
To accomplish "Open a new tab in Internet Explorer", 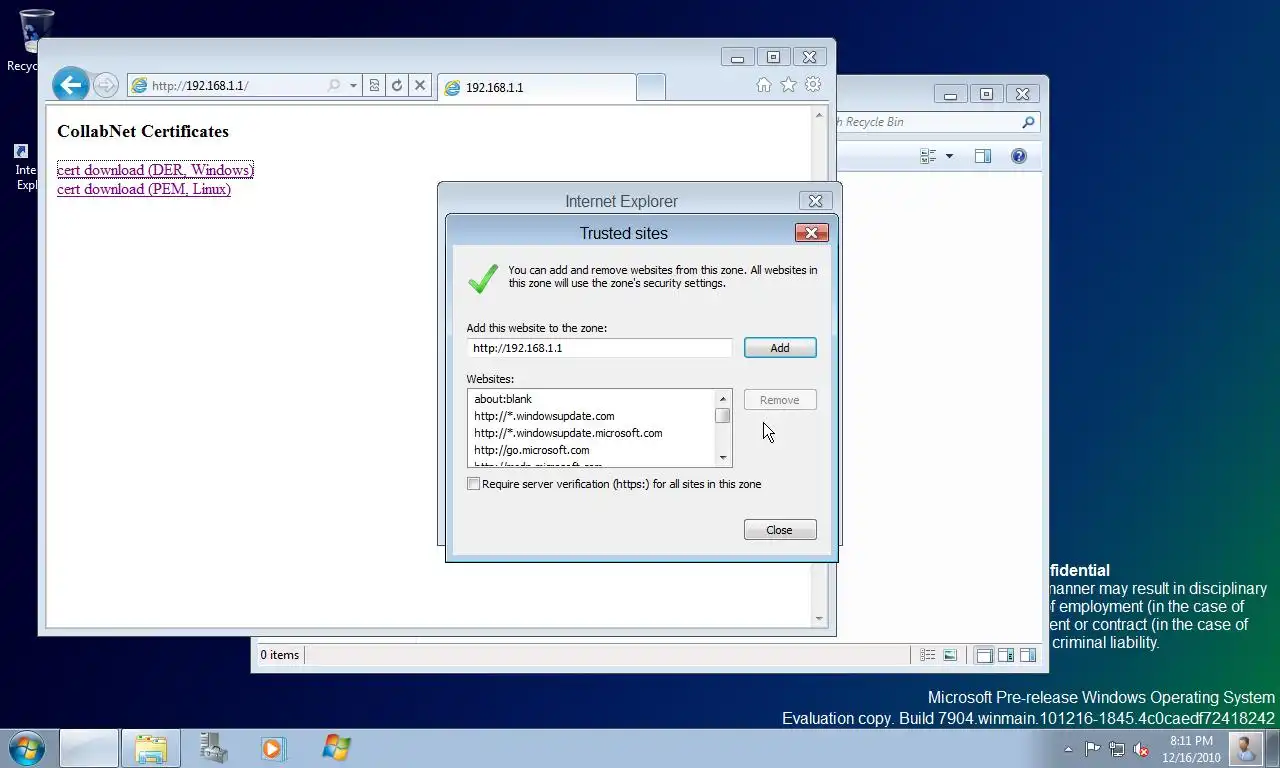I will (x=650, y=87).
